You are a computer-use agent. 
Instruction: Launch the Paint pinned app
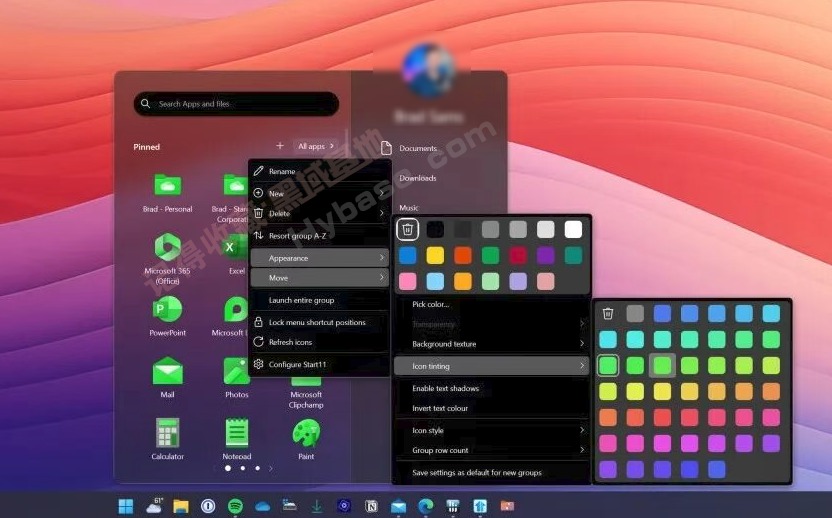(306, 433)
